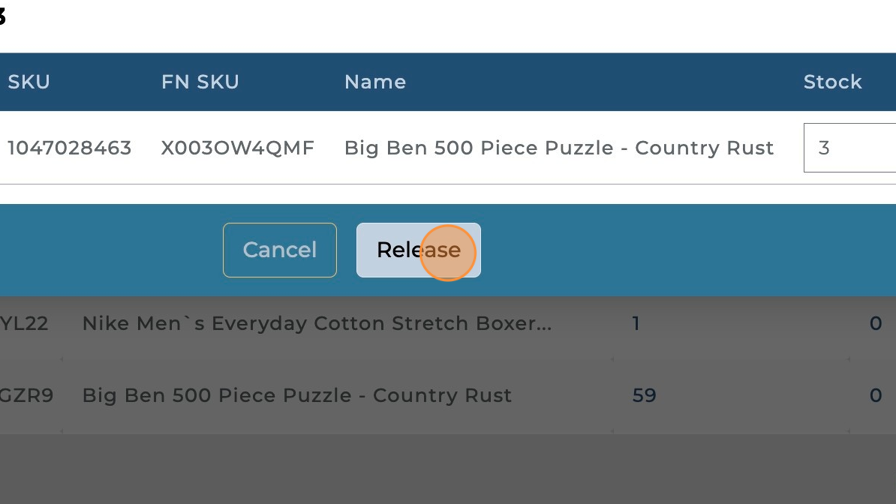Click the FN SKU column header
896x504 pixels.
pos(200,82)
